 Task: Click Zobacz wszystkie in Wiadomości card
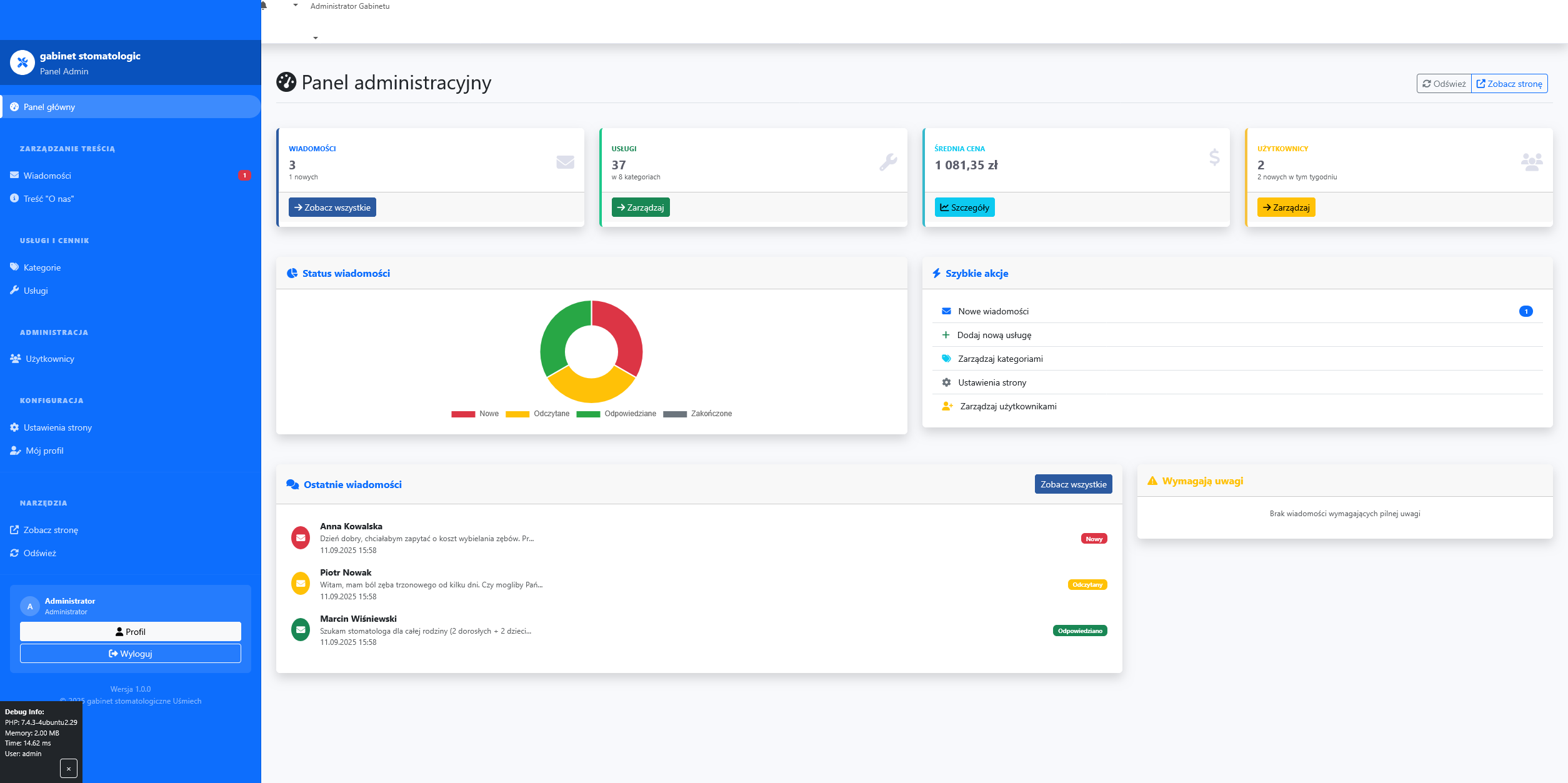pyautogui.click(x=332, y=207)
